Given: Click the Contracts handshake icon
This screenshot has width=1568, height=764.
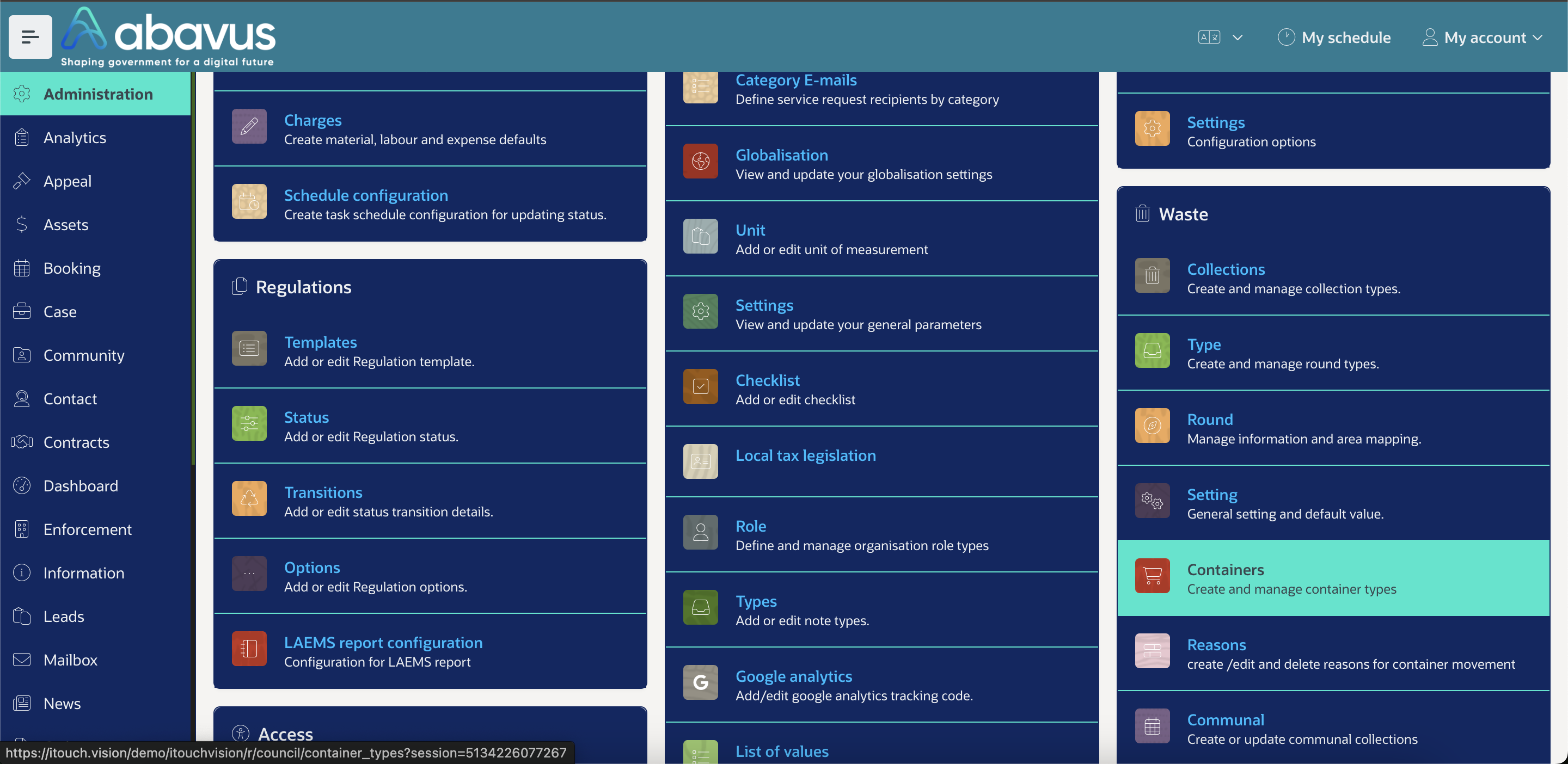Looking at the screenshot, I should coord(21,442).
